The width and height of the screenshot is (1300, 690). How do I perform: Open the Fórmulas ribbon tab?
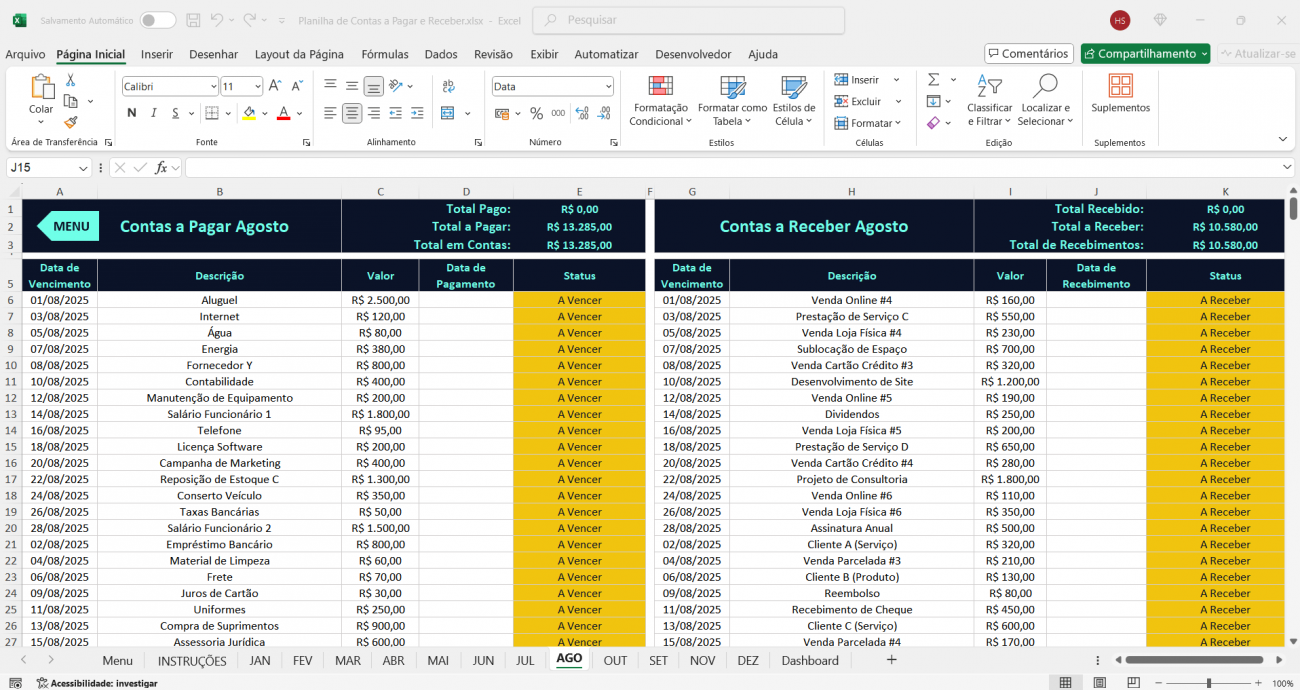pyautogui.click(x=385, y=54)
